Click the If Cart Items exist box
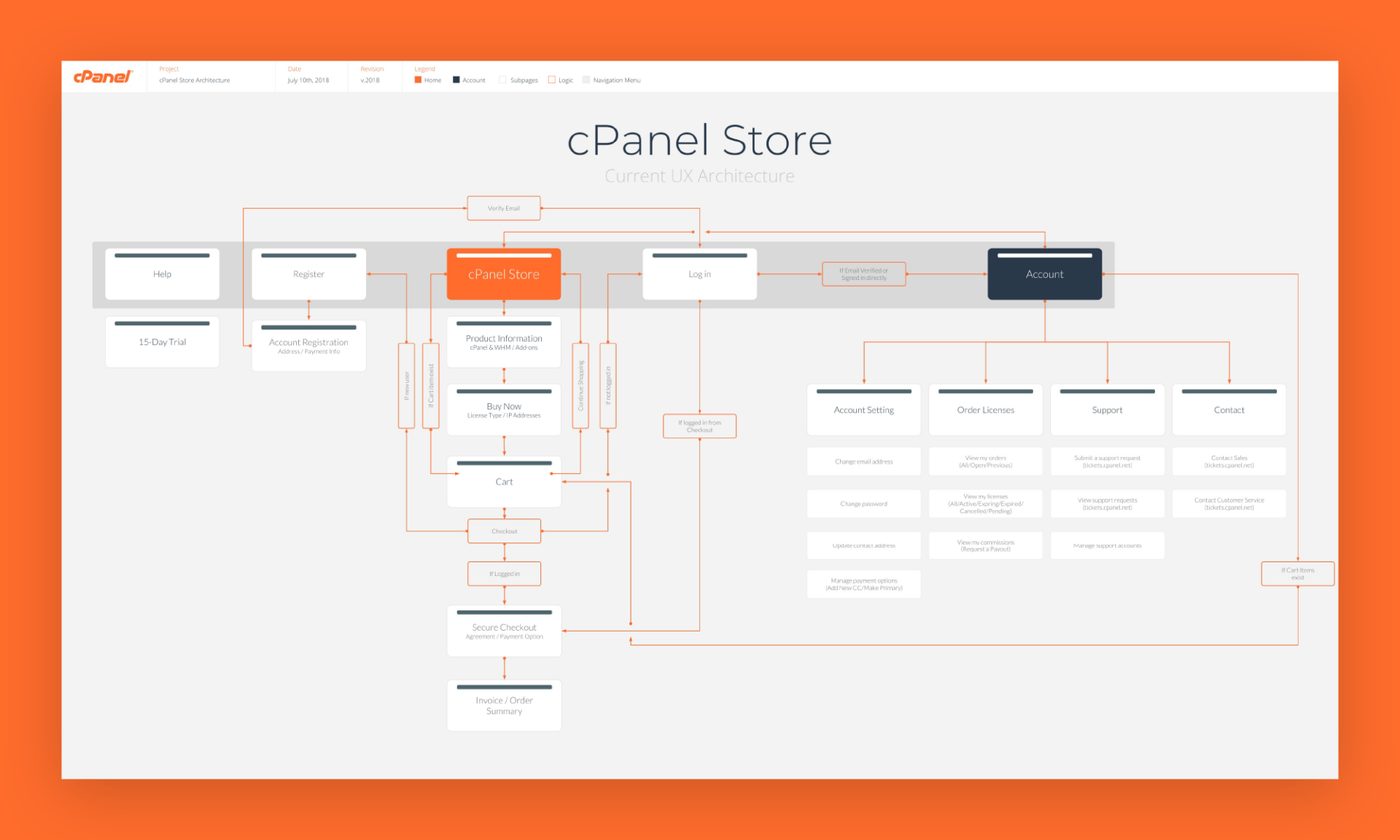This screenshot has height=840, width=1400. pyautogui.click(x=1298, y=574)
